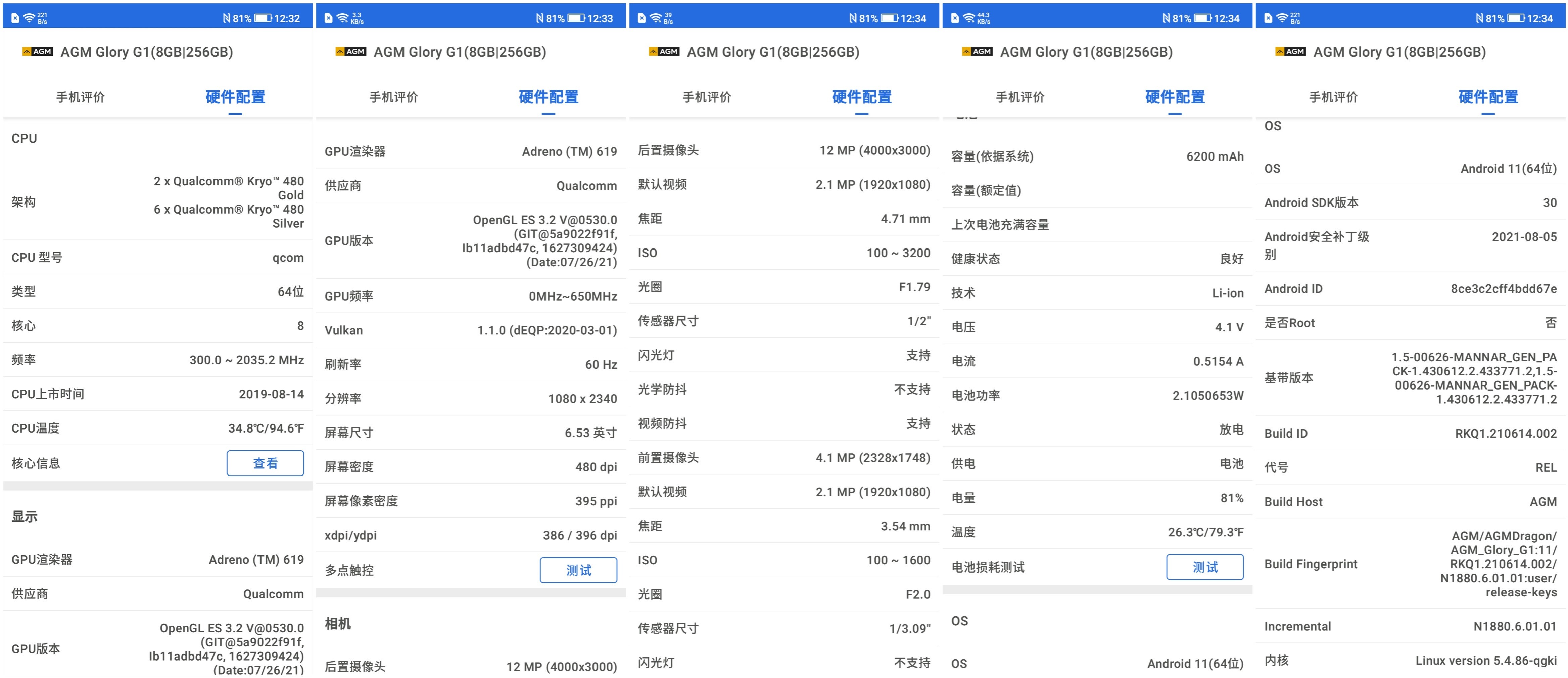Select 技术 value Li-ion
Image resolution: width=1568 pixels, height=678 pixels.
pyautogui.click(x=1228, y=292)
